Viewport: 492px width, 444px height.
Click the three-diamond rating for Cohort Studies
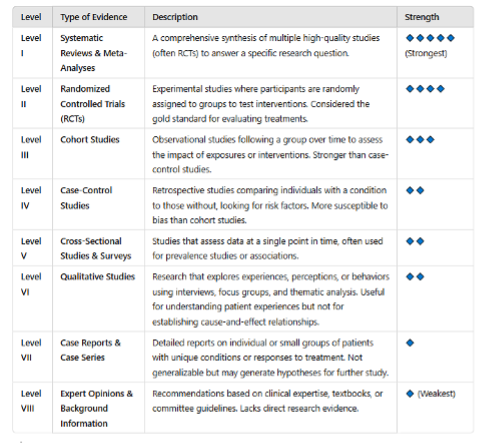(420, 139)
